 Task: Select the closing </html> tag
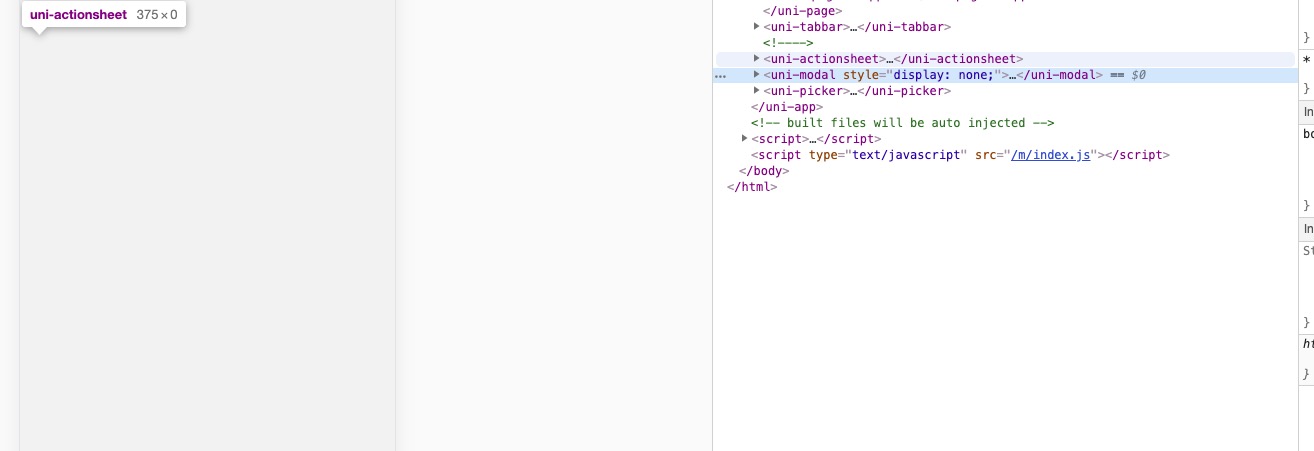click(x=752, y=187)
